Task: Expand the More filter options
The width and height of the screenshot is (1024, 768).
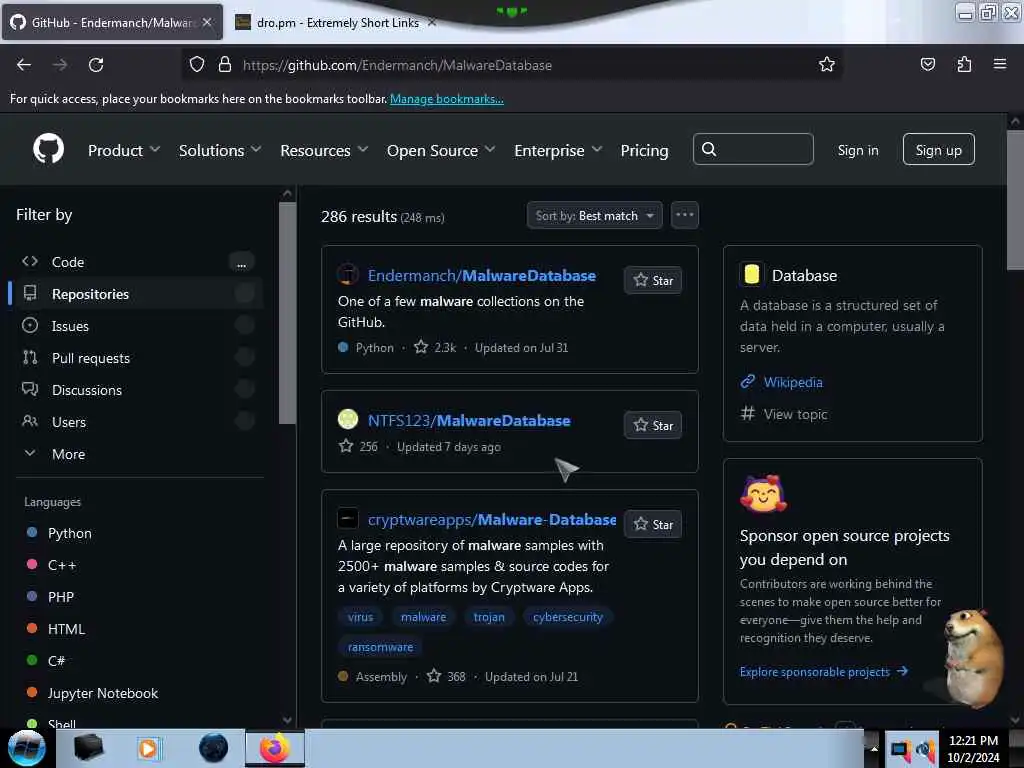Action: 69,454
